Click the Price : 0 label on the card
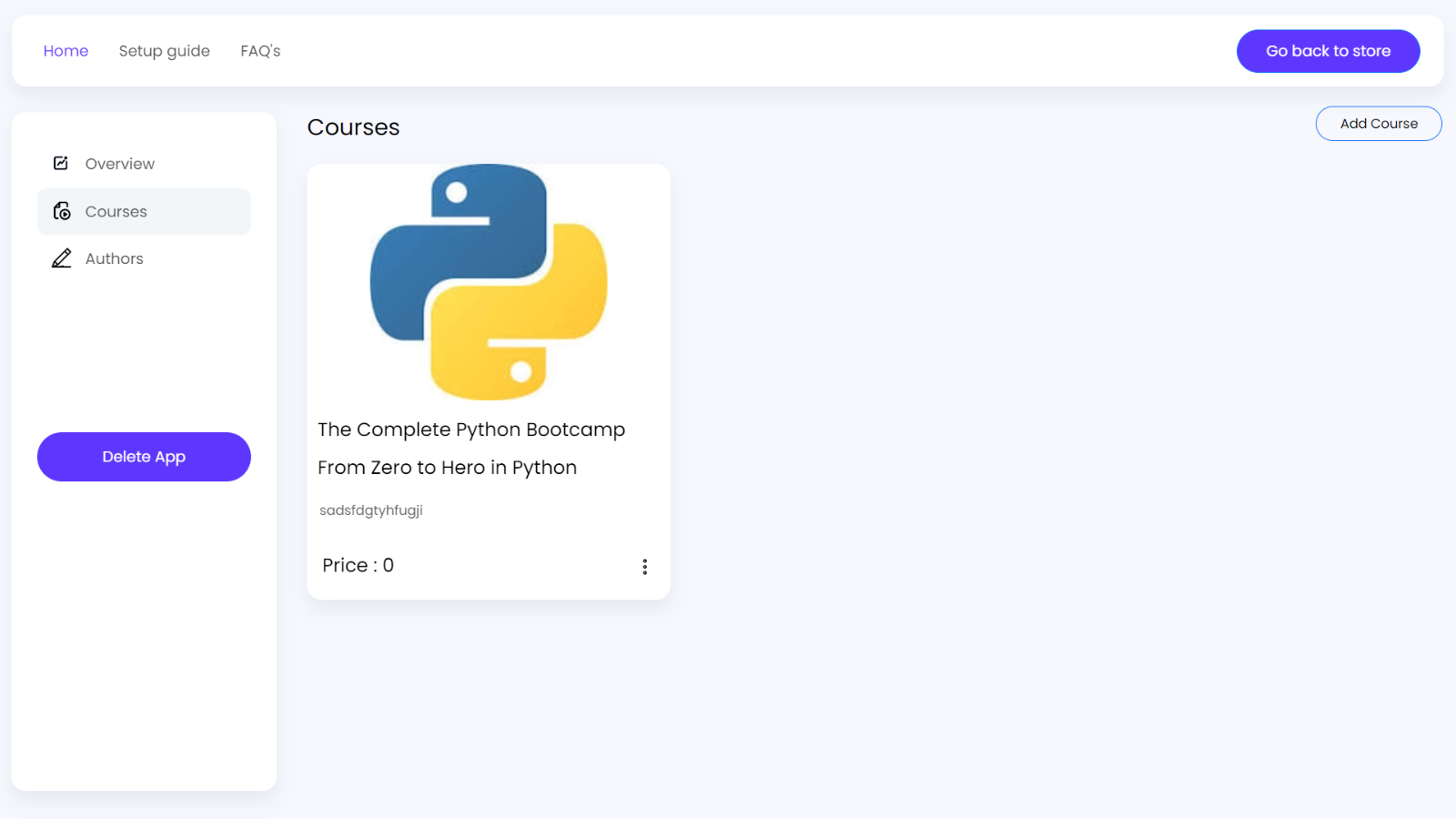Screen dimensions: 1456x819 pos(357,564)
